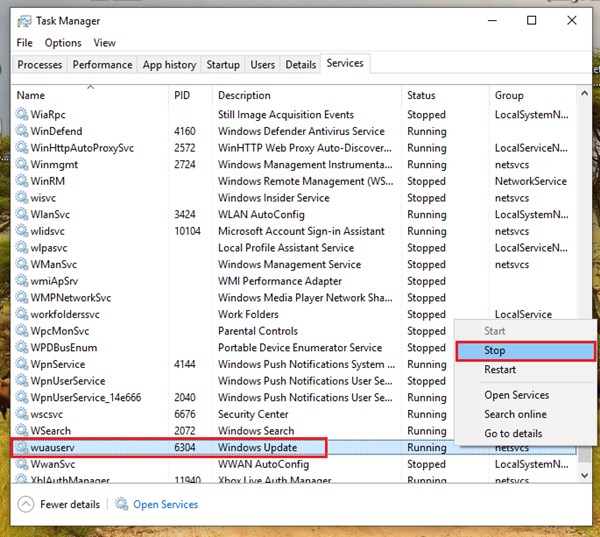Click the wscsvc service gear icon
Image resolution: width=600 pixels, height=537 pixels.
pyautogui.click(x=22, y=413)
